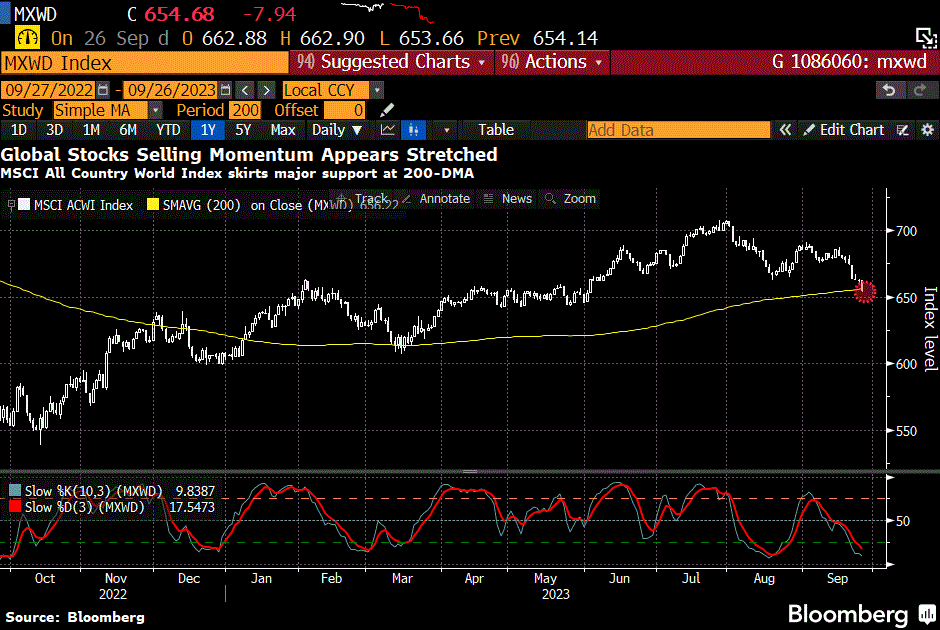
Task: Click the last price 654.68
Action: tap(179, 14)
